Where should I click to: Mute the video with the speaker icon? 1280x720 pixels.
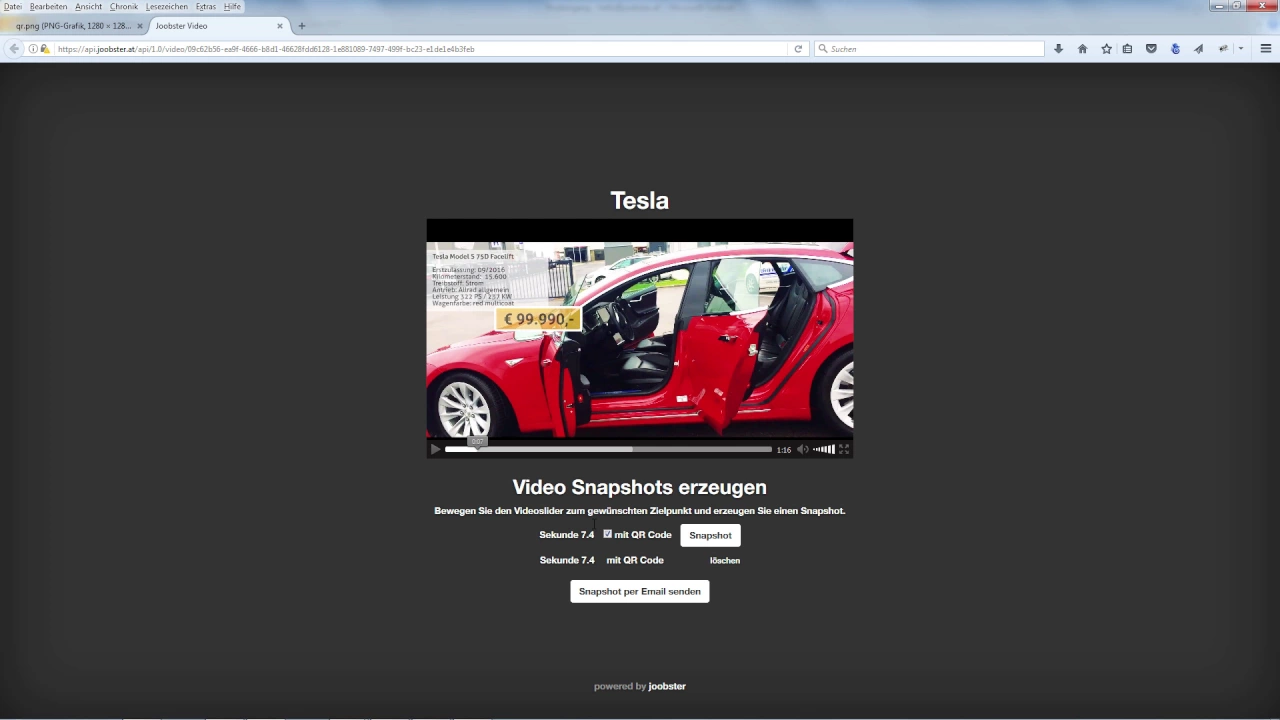[802, 450]
